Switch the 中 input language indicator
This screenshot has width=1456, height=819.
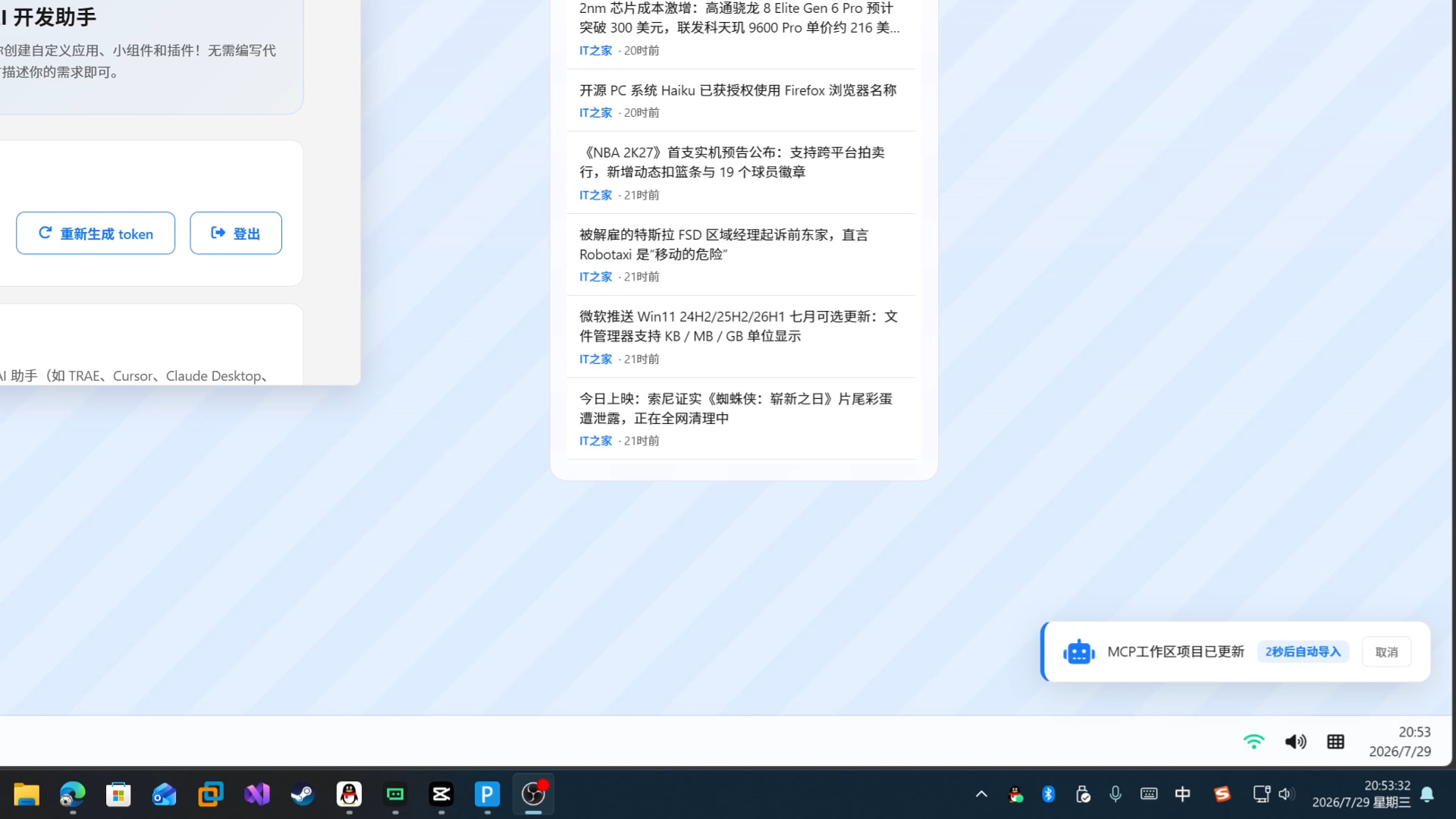[x=1183, y=794]
